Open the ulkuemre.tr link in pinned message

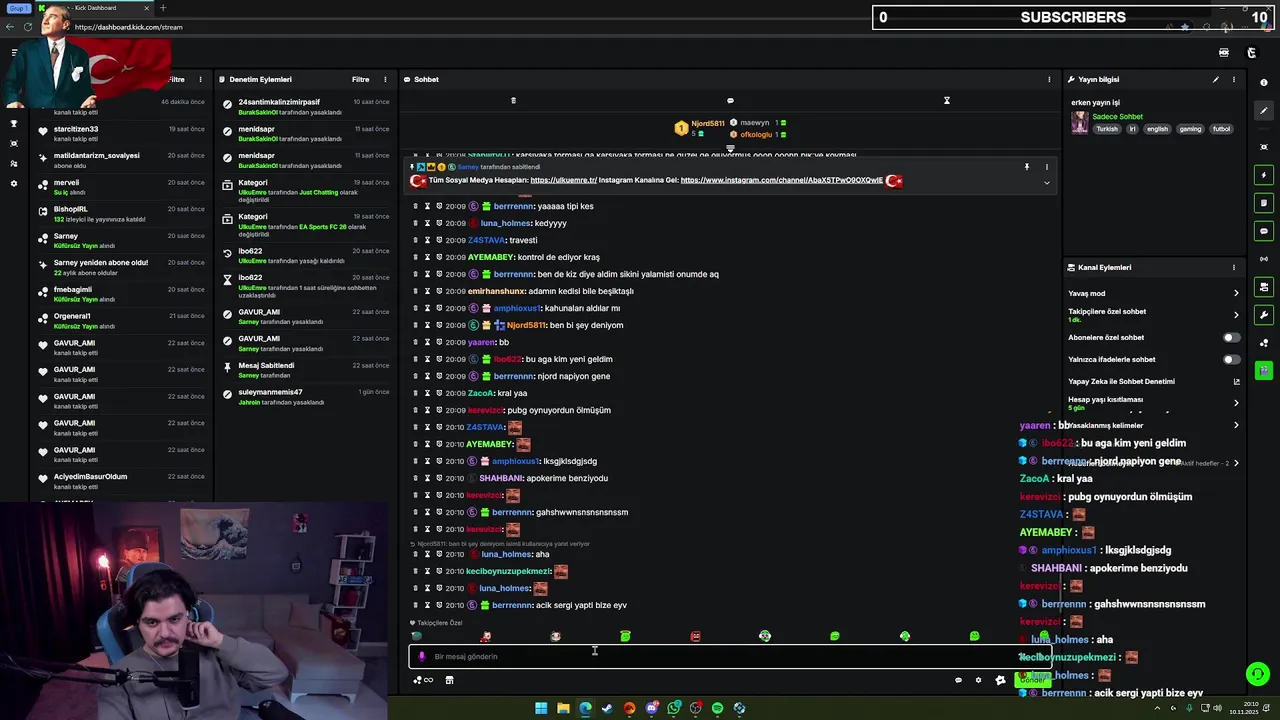point(563,180)
